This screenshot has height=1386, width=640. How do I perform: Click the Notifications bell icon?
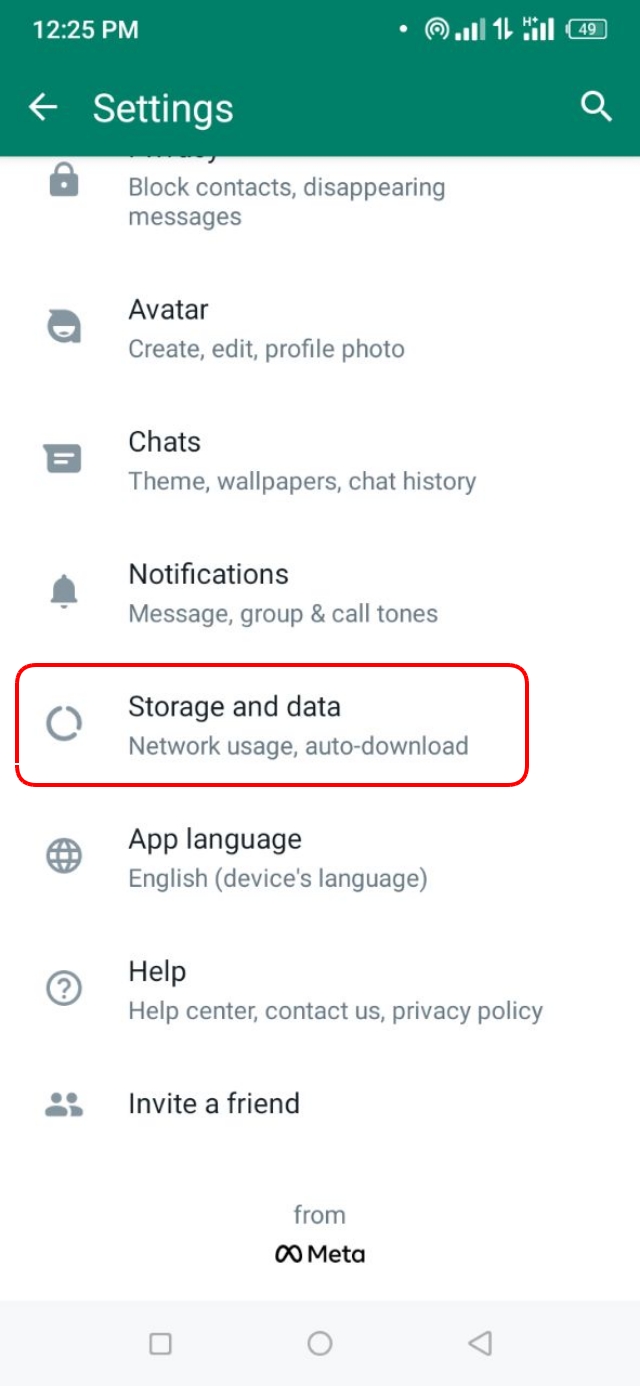pos(62,591)
